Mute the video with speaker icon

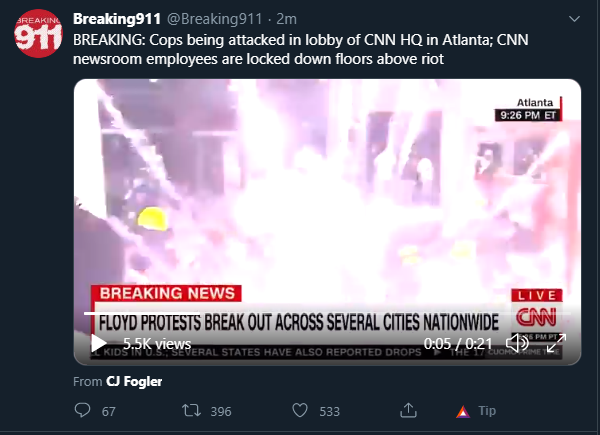(x=517, y=343)
